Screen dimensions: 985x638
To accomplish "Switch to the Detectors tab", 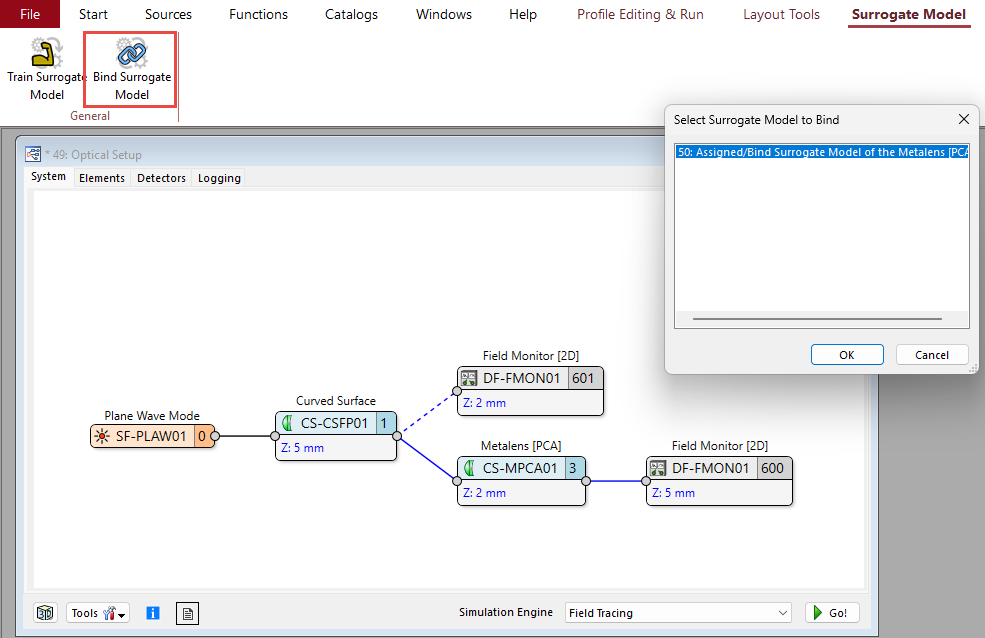I will pyautogui.click(x=161, y=178).
